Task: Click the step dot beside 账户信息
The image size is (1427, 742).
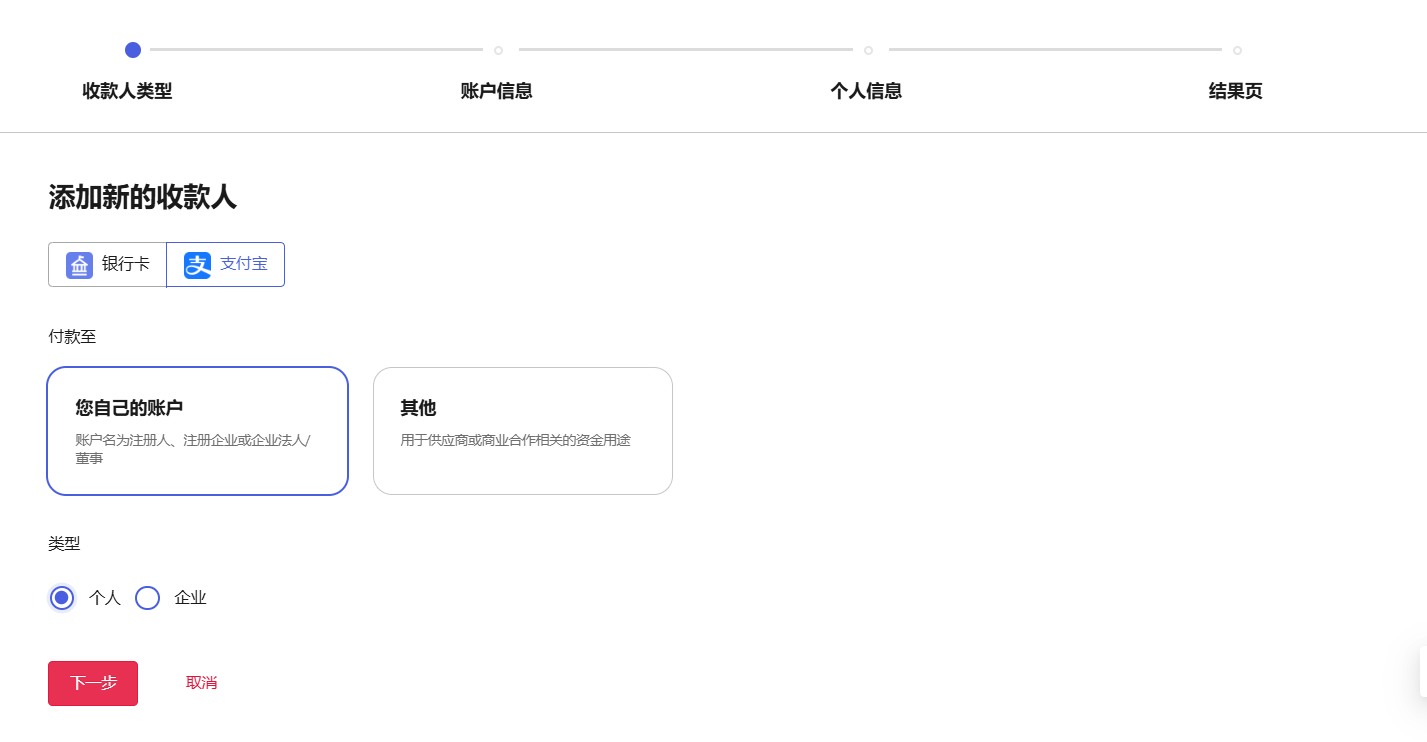Action: click(499, 50)
